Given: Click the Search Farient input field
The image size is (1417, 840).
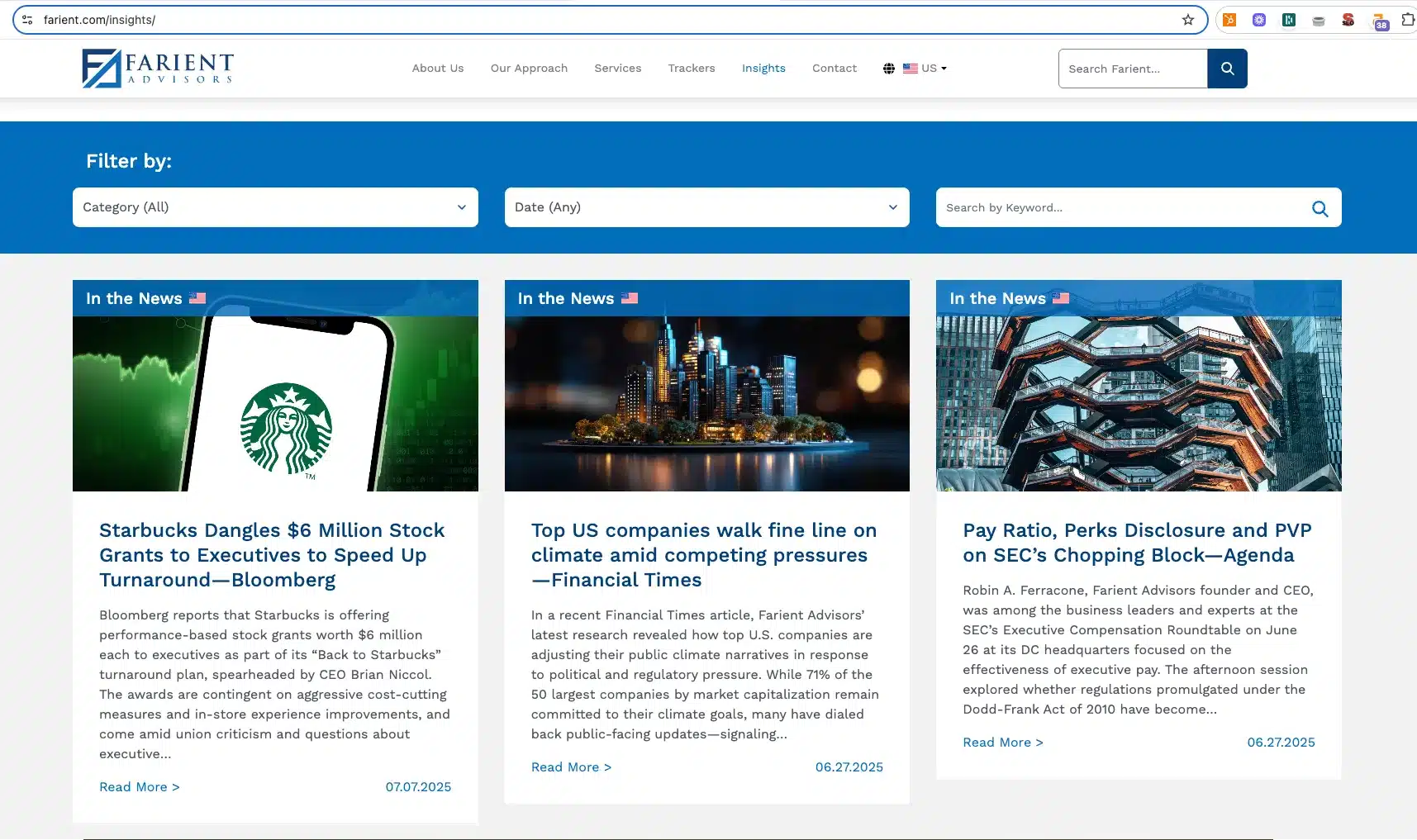Looking at the screenshot, I should (1133, 69).
